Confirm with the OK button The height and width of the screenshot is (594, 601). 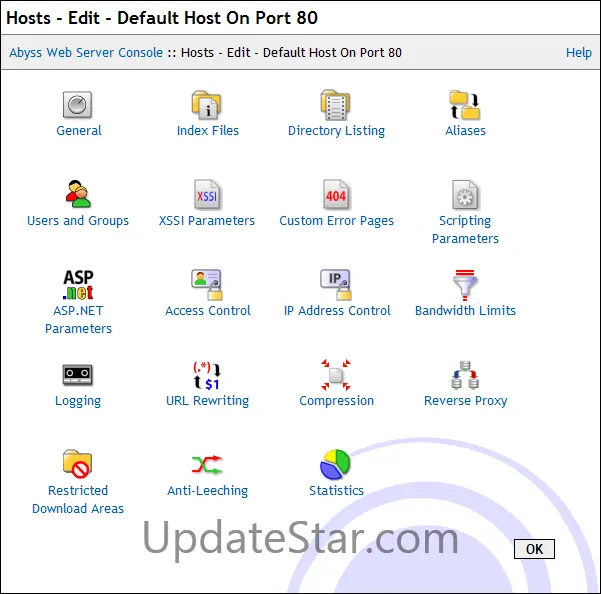(534, 549)
